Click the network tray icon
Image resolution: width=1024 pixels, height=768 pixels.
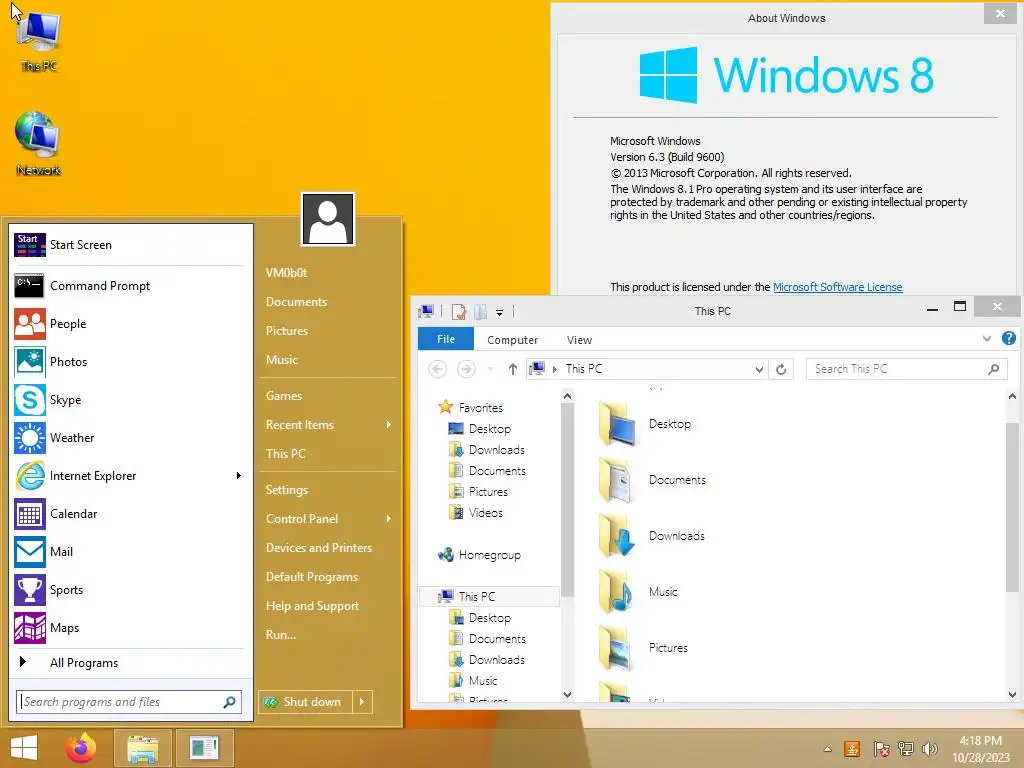click(906, 748)
